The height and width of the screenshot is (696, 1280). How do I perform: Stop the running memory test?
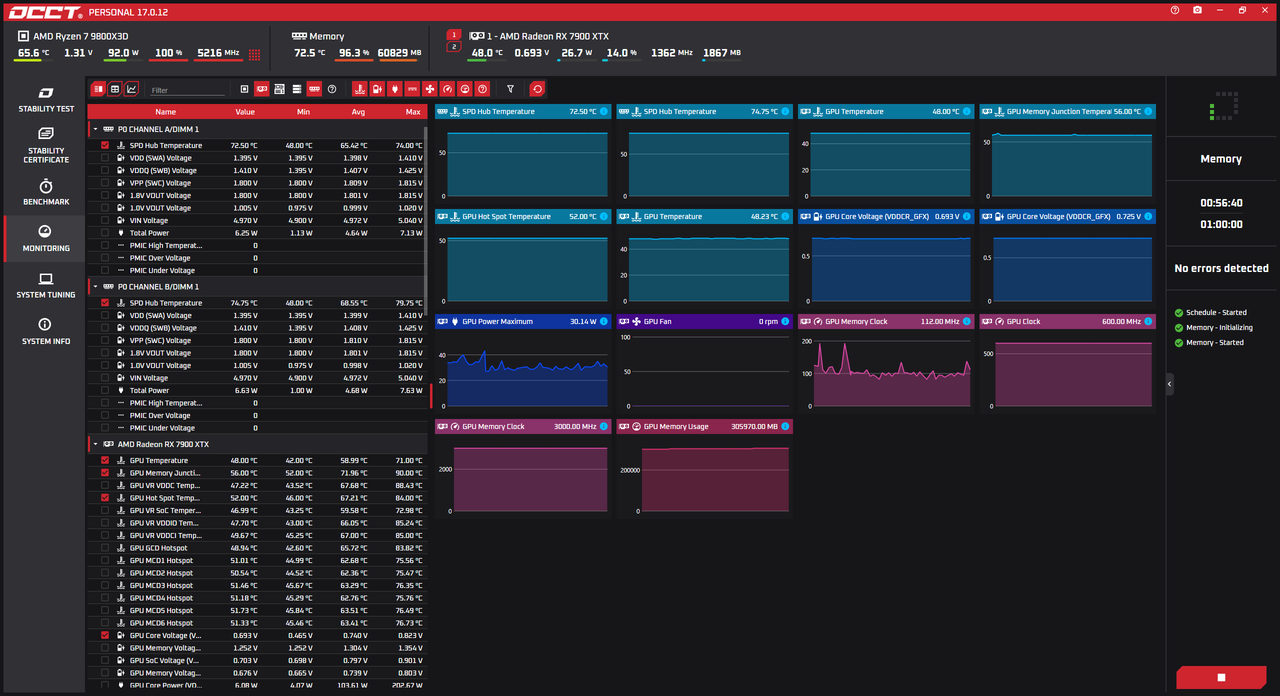tap(1221, 677)
